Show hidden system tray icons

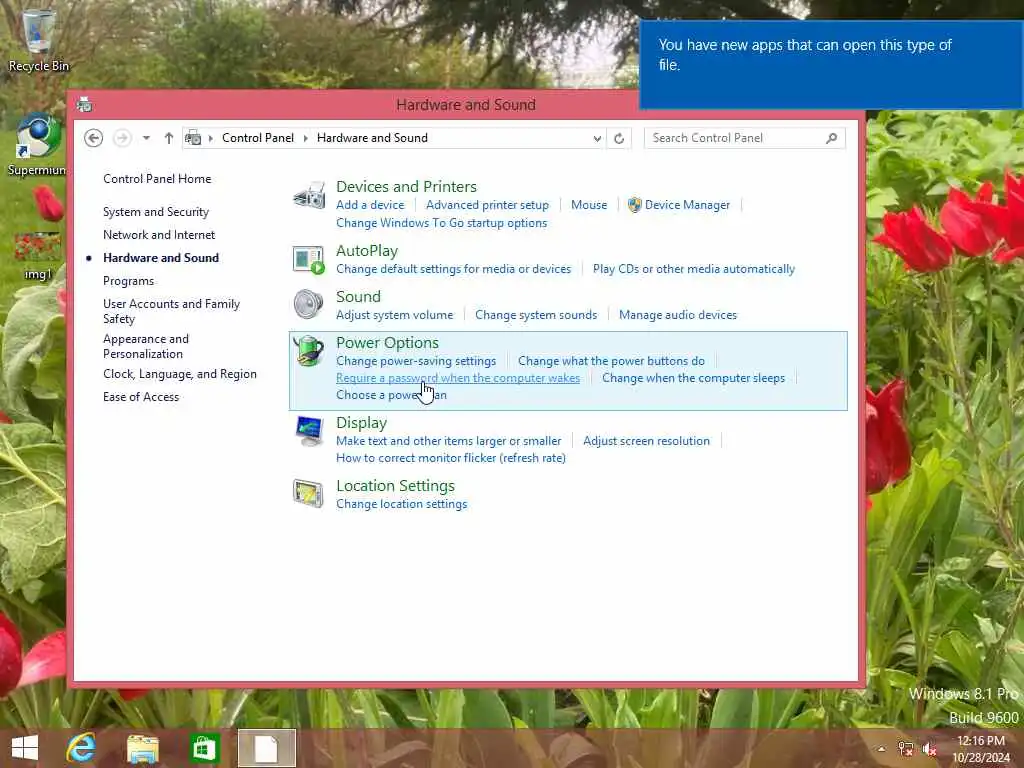[x=881, y=749]
